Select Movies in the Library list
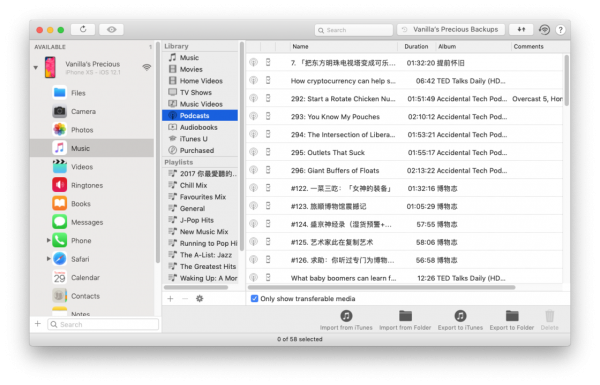Screen dimensions: 600x385 [200, 69]
